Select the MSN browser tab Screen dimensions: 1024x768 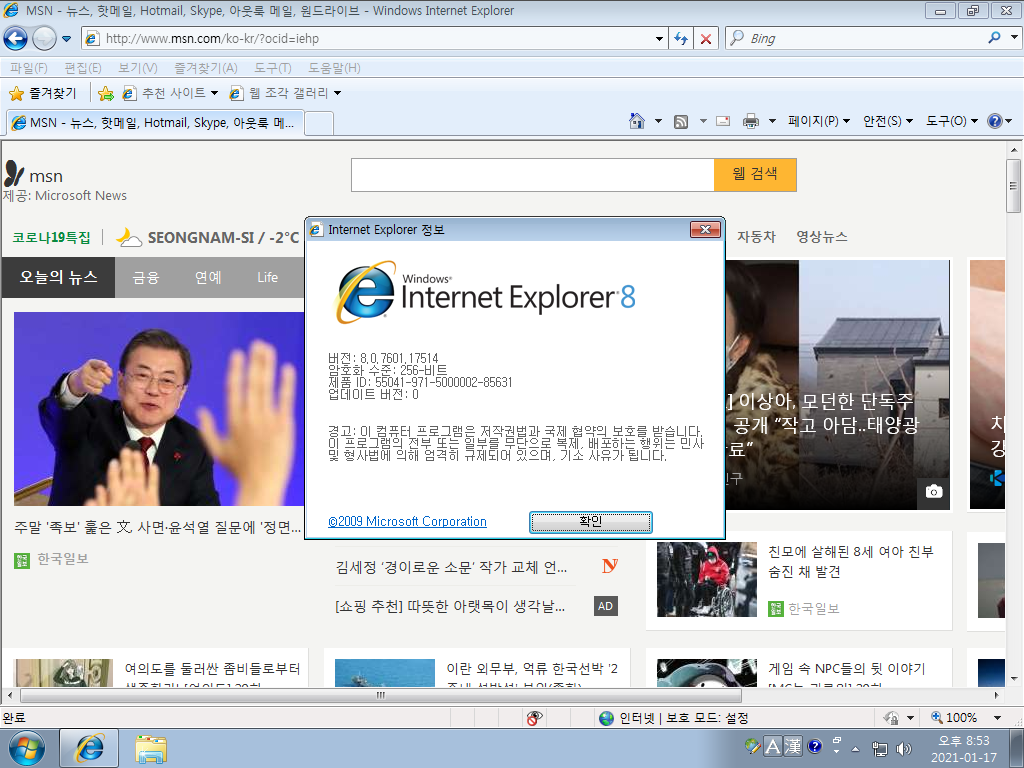tap(155, 123)
